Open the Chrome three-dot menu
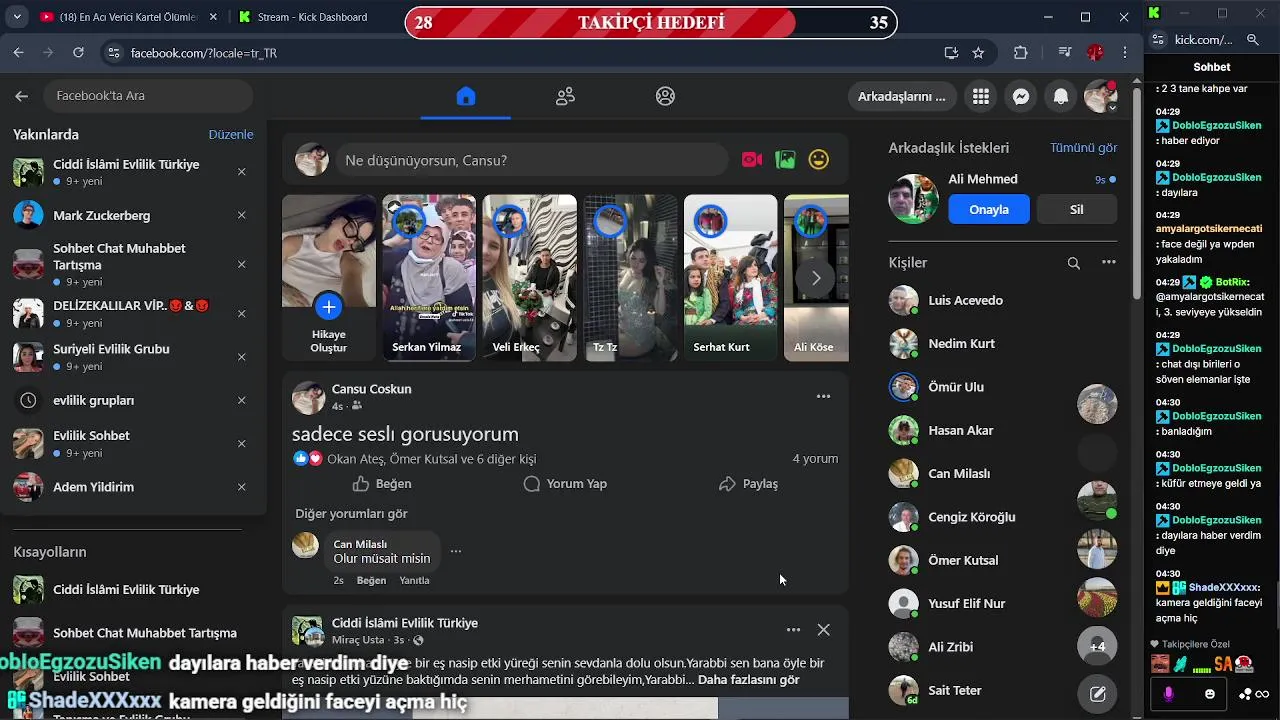The width and height of the screenshot is (1280, 720). 1124,53
